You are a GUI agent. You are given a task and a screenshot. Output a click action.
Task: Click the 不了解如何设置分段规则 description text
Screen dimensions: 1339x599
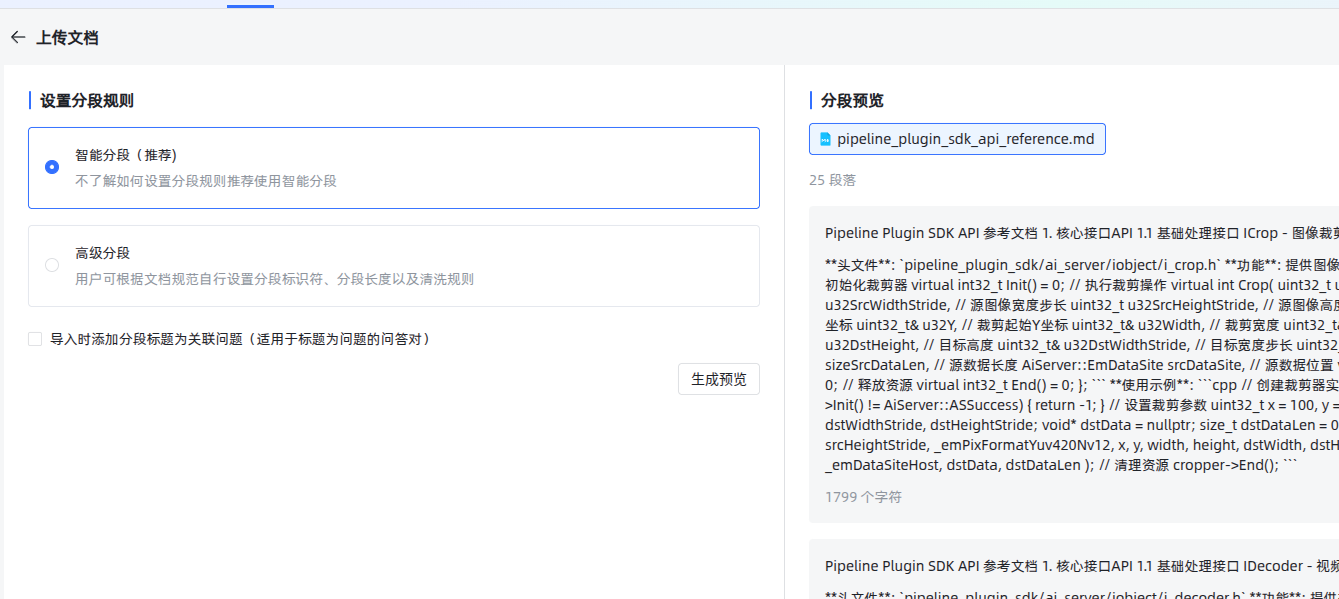coord(206,181)
